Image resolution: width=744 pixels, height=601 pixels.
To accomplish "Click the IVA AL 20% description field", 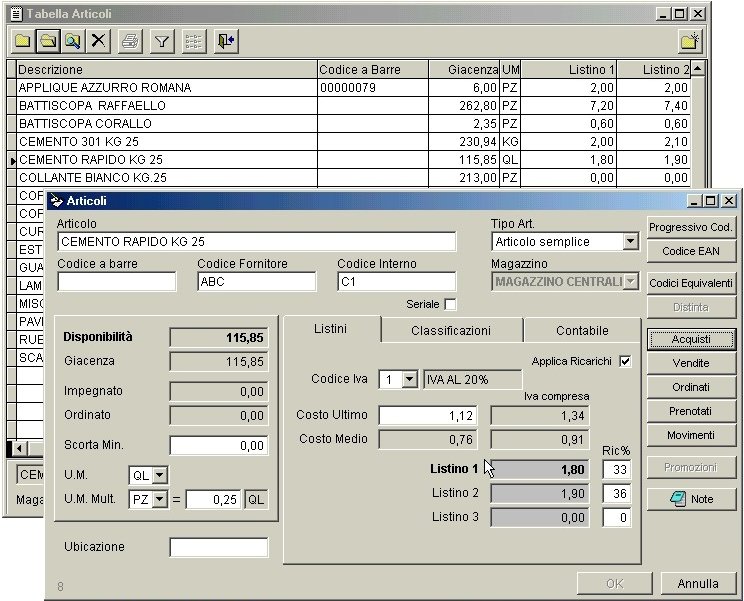I will tap(473, 379).
